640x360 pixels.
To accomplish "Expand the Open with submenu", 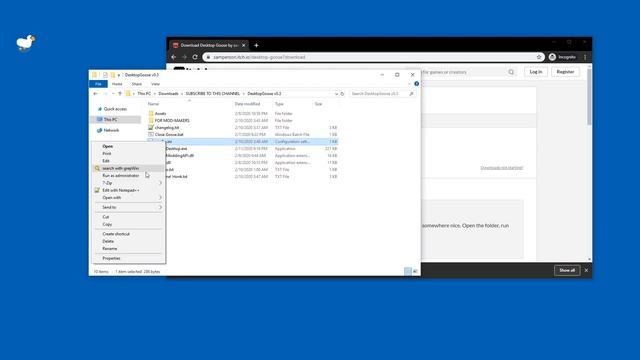I will coord(160,198).
